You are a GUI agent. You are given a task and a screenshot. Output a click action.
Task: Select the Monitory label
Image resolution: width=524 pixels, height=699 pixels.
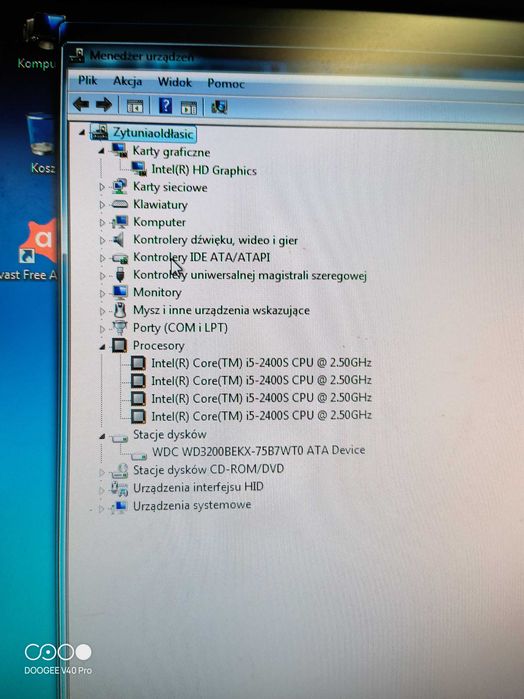157,292
